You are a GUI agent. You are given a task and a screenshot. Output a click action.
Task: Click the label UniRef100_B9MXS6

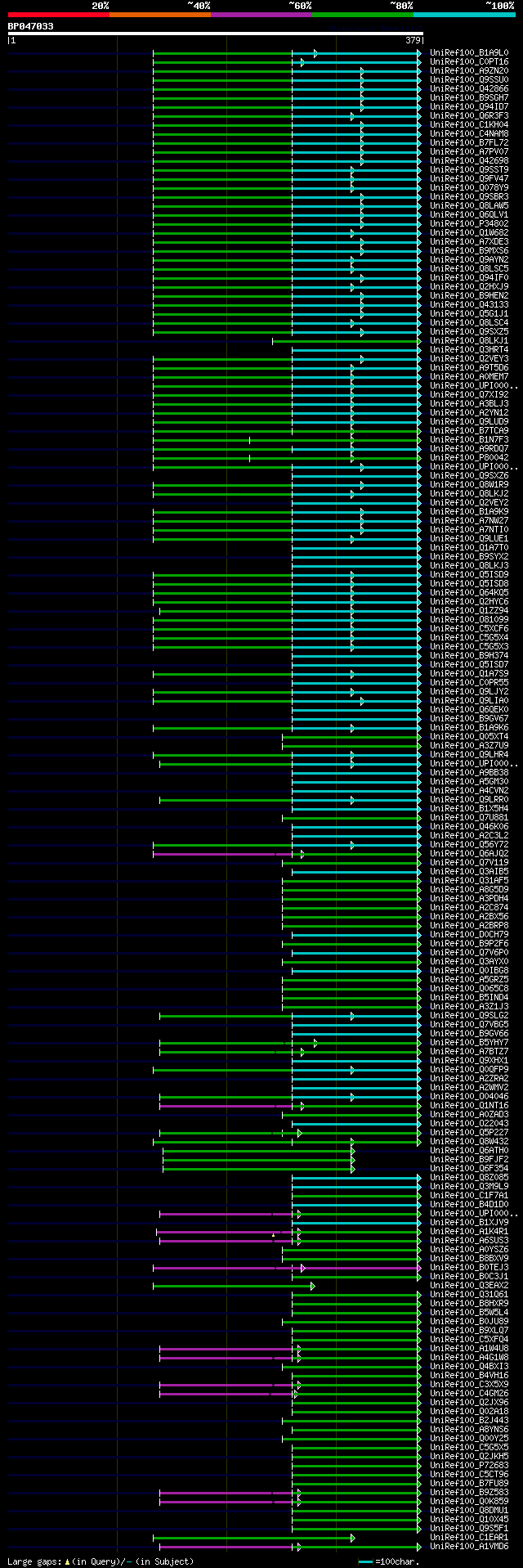469,250
